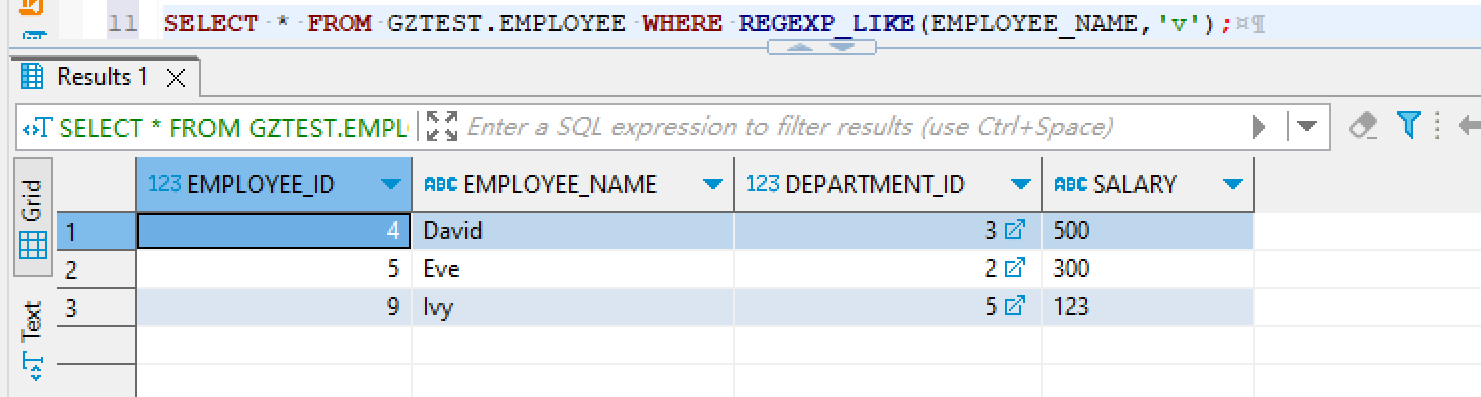Open EMPLOYEE_ID column sort dropdown
1481x397 pixels.
(x=390, y=184)
